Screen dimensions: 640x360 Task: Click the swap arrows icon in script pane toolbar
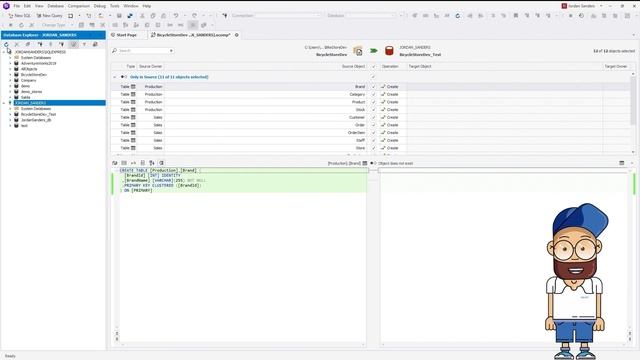[133, 163]
